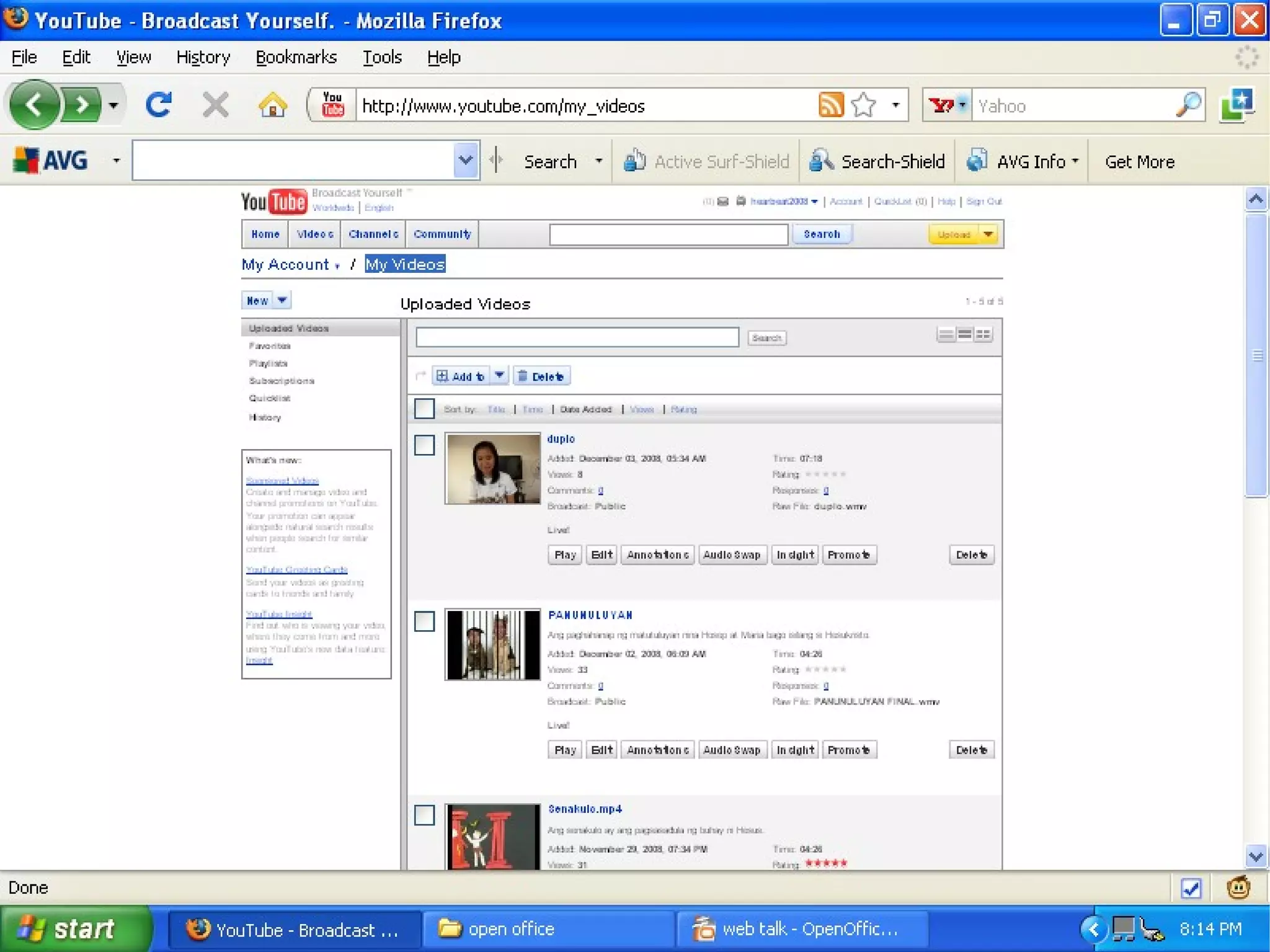Click the home page icon
Image resolution: width=1270 pixels, height=952 pixels.
(272, 105)
